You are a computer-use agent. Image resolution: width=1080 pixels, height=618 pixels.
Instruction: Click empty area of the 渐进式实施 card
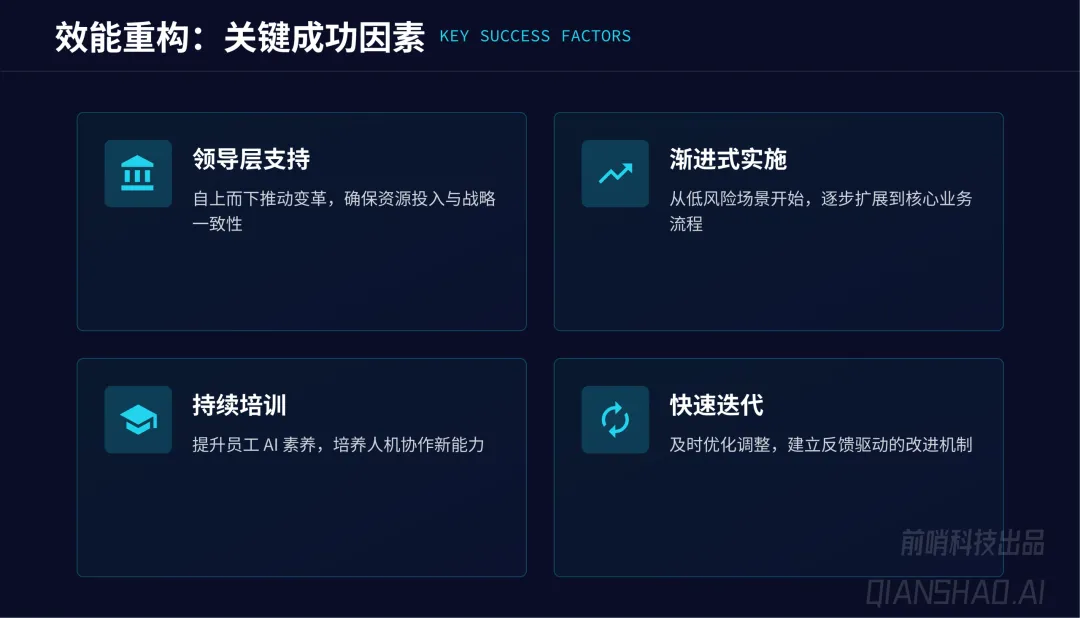click(778, 285)
